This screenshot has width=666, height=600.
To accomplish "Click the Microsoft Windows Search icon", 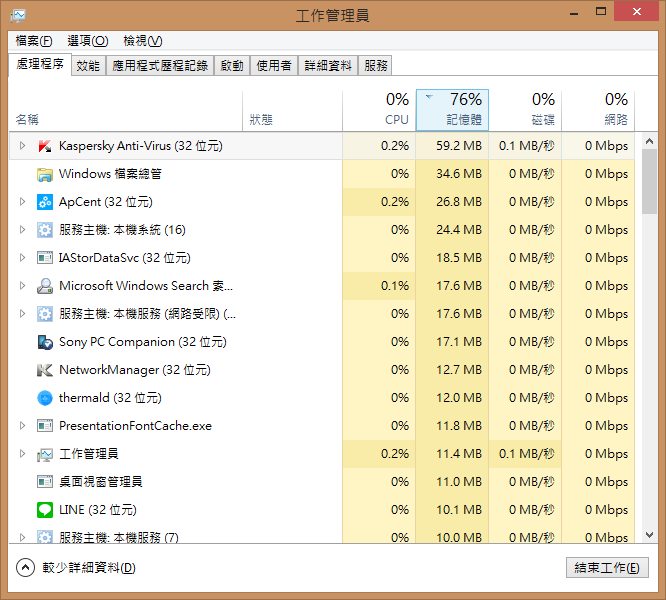I will (45, 286).
